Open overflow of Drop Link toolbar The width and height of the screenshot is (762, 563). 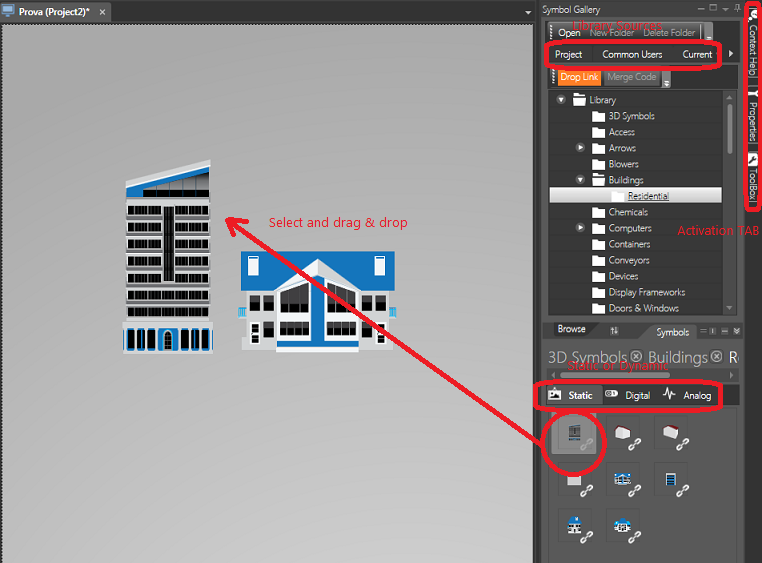pos(667,81)
